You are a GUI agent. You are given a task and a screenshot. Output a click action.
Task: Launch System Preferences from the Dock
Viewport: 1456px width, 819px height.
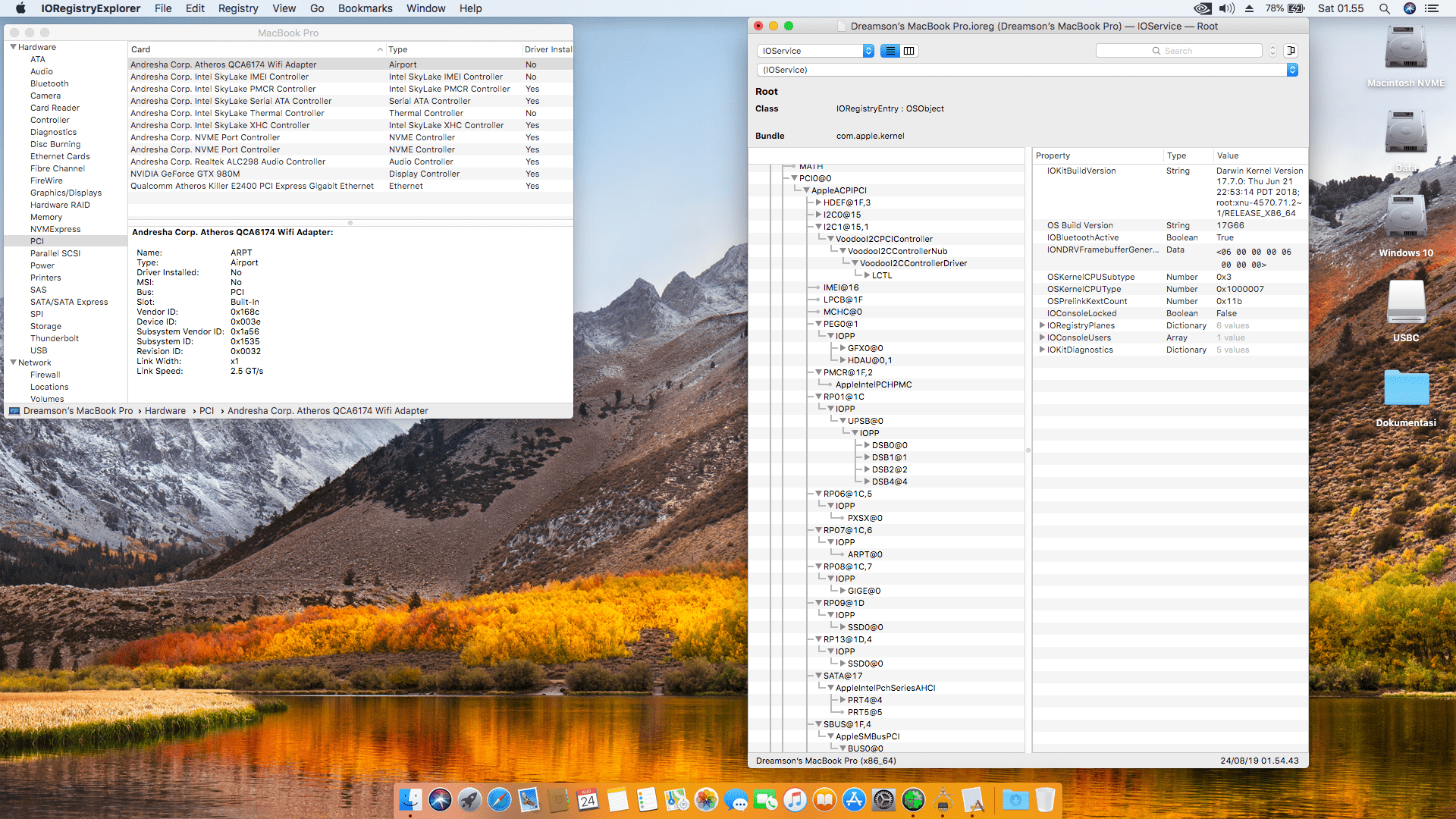coord(883,799)
